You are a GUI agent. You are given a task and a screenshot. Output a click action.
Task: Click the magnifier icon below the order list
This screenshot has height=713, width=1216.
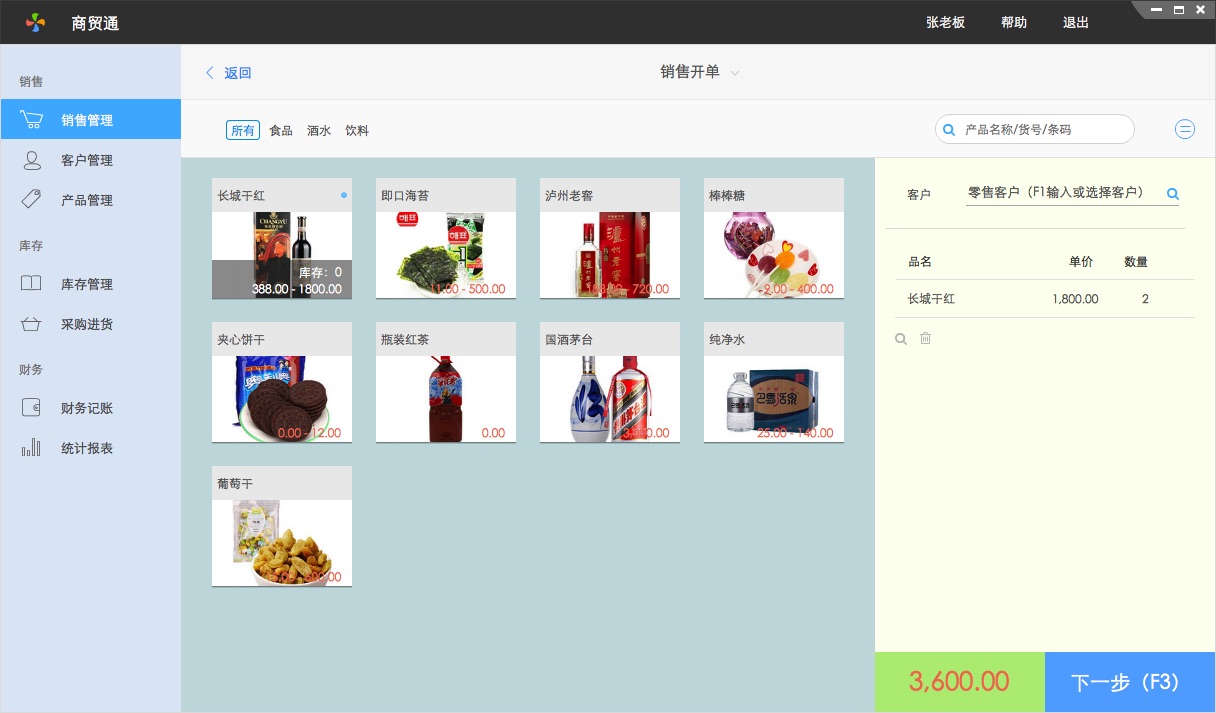(x=901, y=338)
